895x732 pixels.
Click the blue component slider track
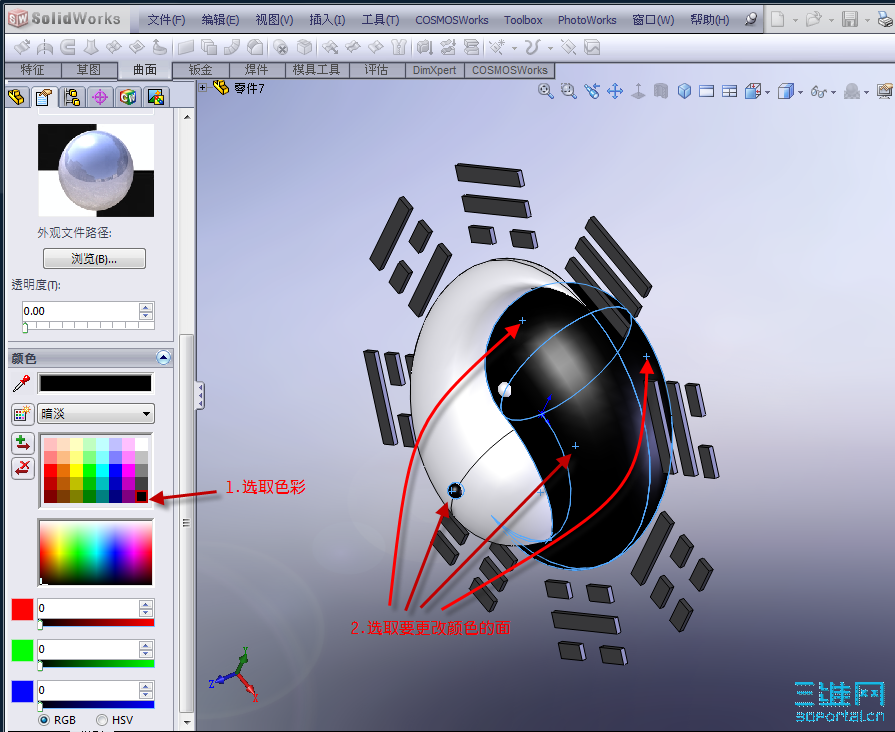coord(96,704)
